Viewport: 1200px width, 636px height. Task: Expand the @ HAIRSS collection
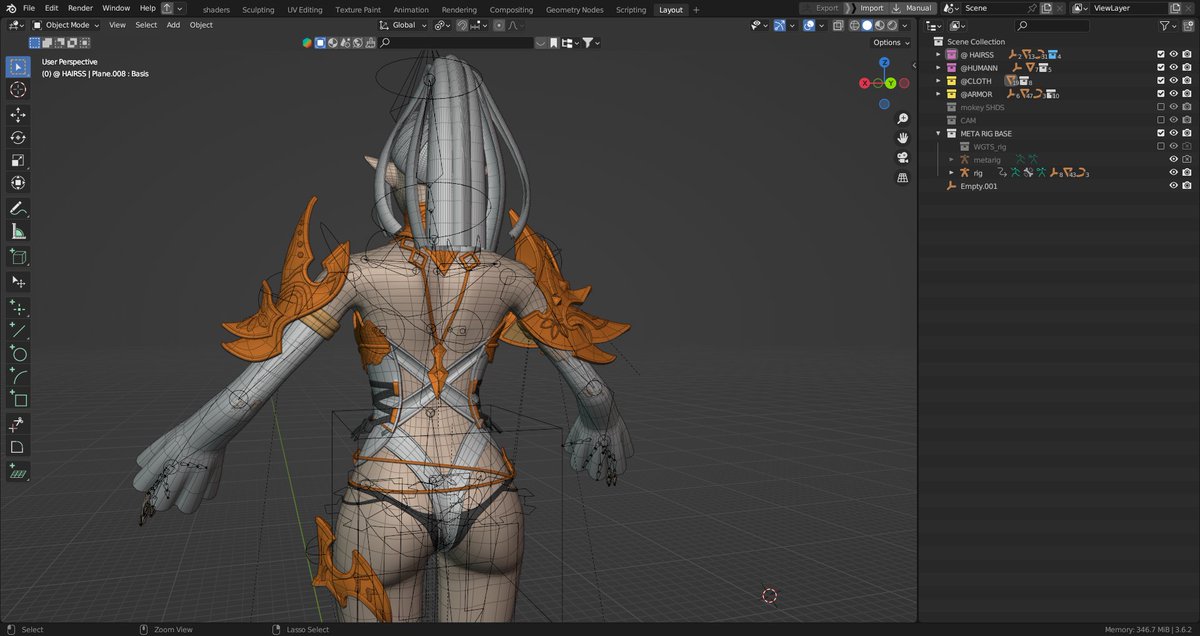pyautogui.click(x=938, y=54)
